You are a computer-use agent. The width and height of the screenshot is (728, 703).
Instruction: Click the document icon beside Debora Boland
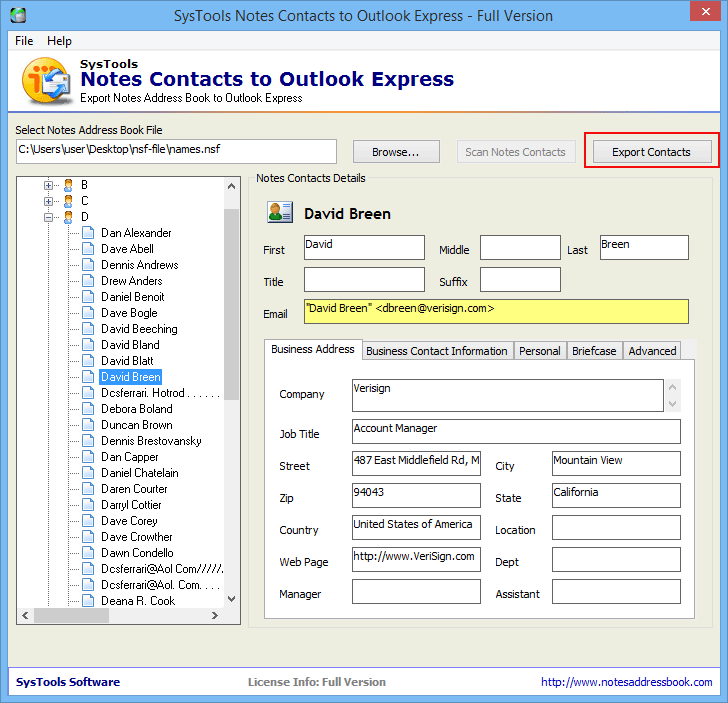[88, 409]
